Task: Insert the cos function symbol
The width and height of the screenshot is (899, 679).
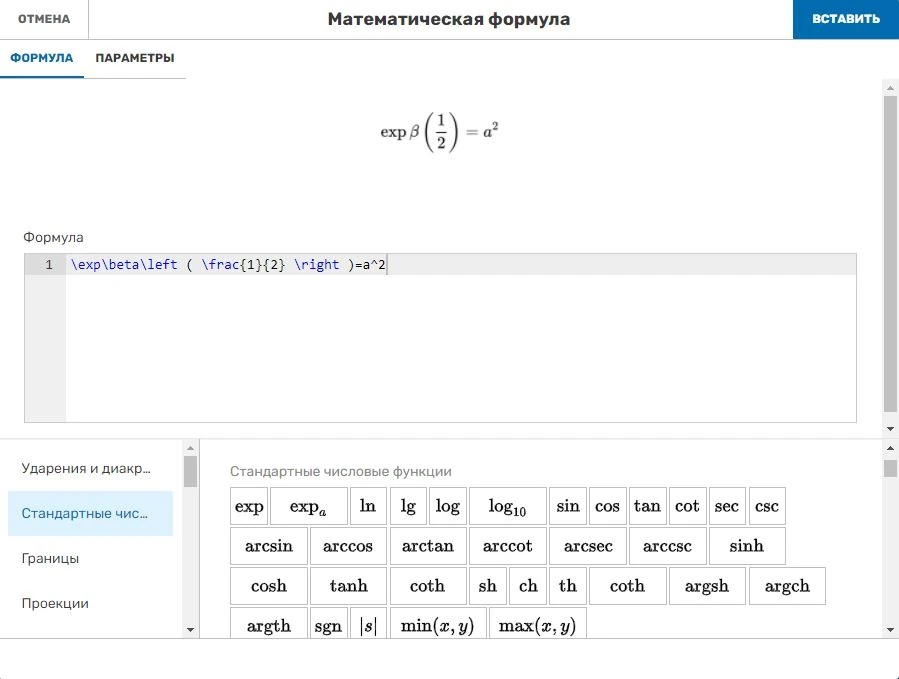Action: (608, 506)
